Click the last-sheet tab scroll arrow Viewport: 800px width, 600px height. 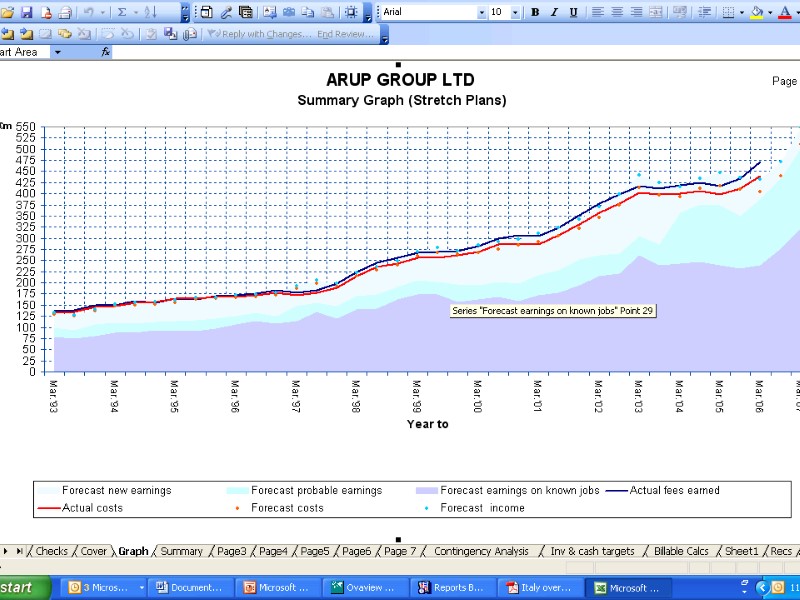point(20,551)
